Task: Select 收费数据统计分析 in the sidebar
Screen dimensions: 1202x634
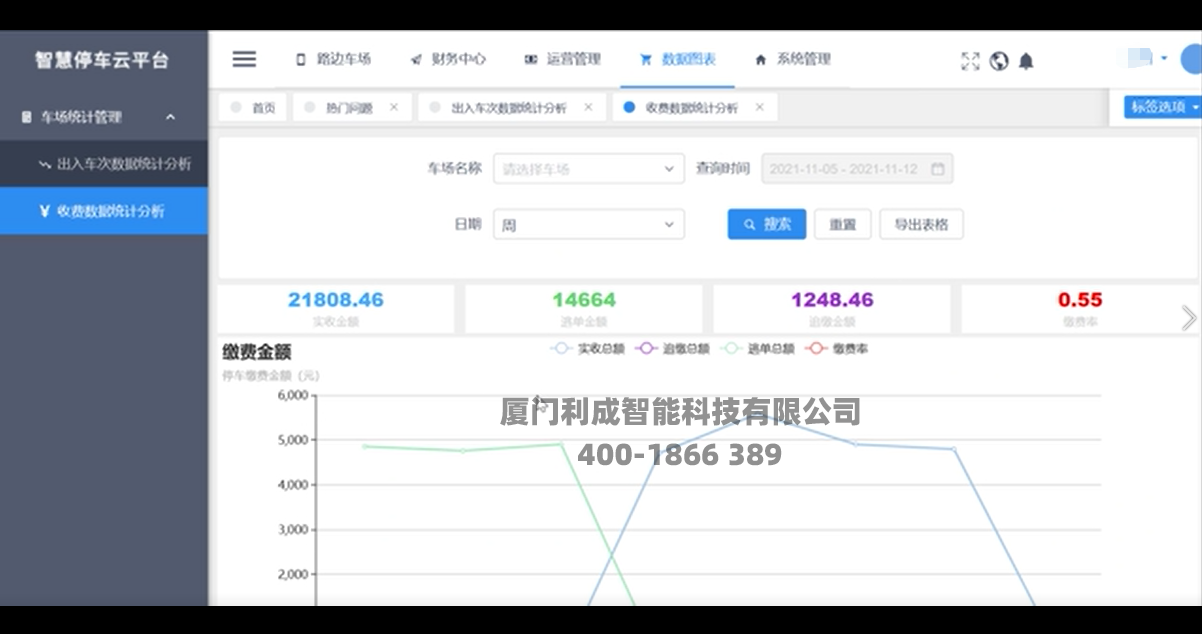Action: coord(104,211)
